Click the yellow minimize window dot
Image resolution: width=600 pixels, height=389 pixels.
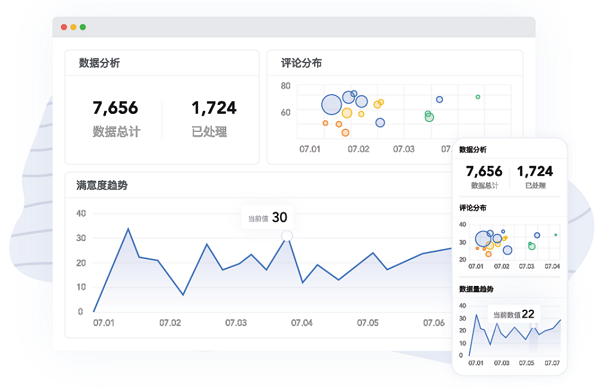coord(73,27)
